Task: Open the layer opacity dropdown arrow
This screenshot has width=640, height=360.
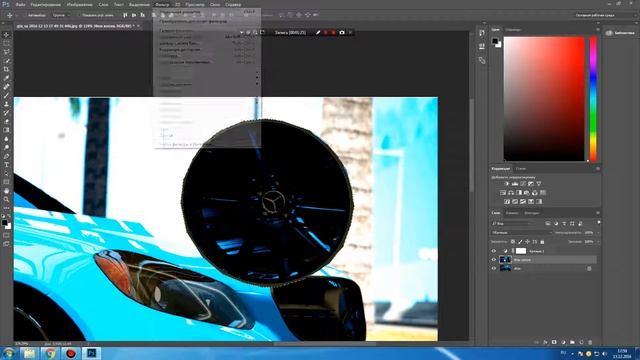Action: (x=598, y=233)
